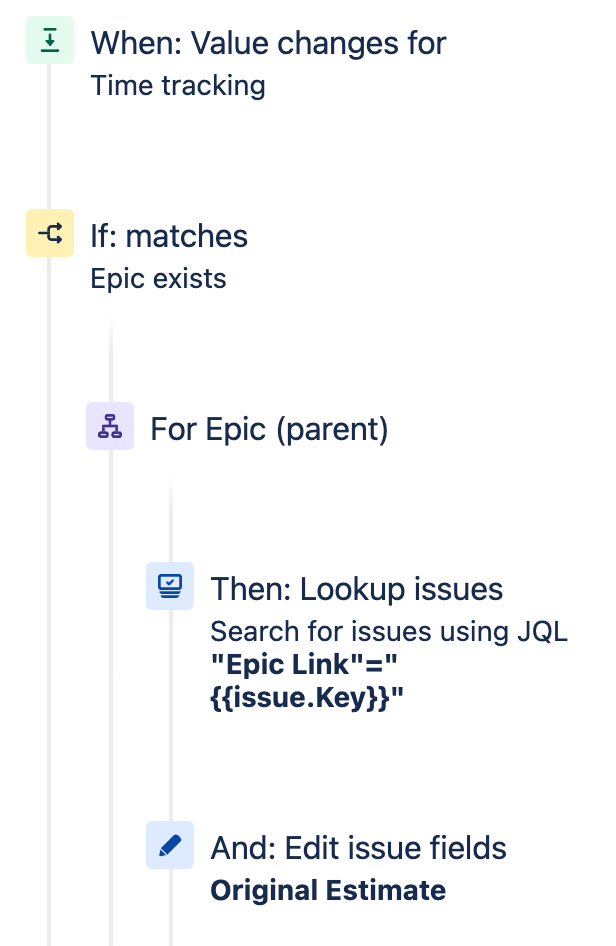Click connector between For Epic and Lookup issues

pyautogui.click(x=171, y=519)
